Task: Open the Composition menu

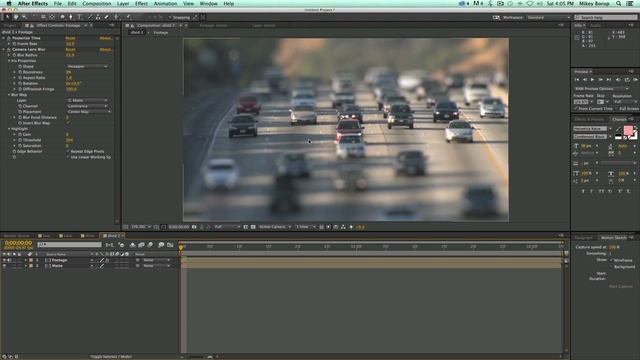Action: [x=97, y=4]
